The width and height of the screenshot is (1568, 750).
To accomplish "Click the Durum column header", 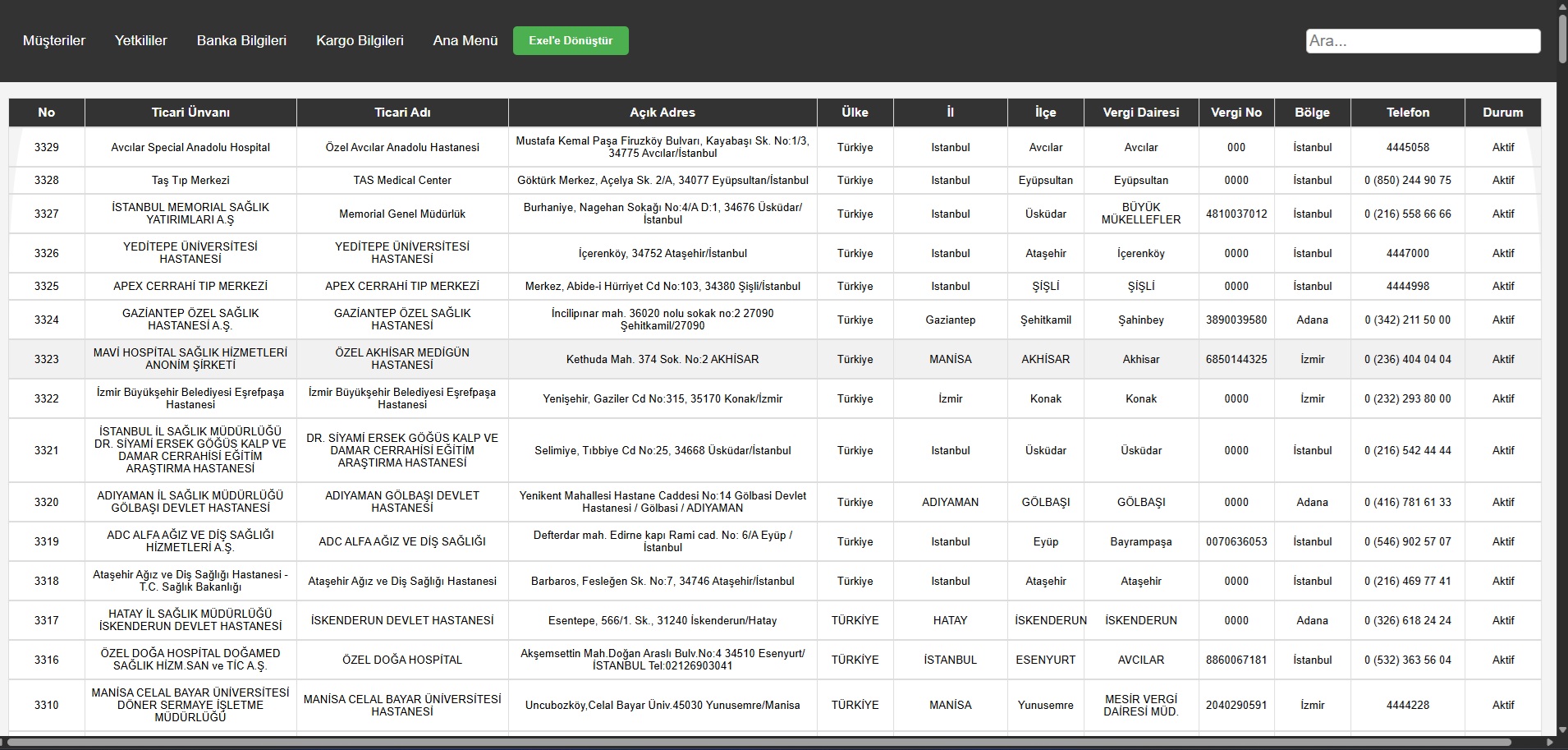I will 1502,113.
